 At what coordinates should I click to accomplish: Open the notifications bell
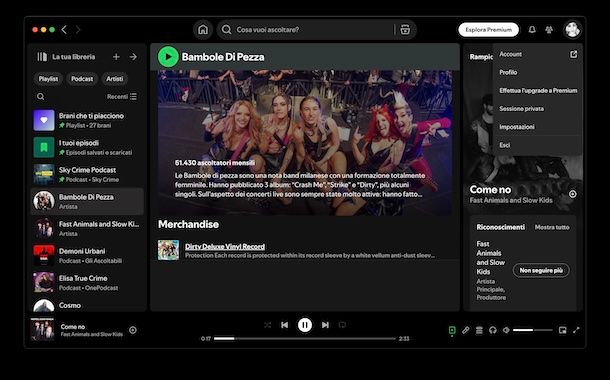[532, 30]
